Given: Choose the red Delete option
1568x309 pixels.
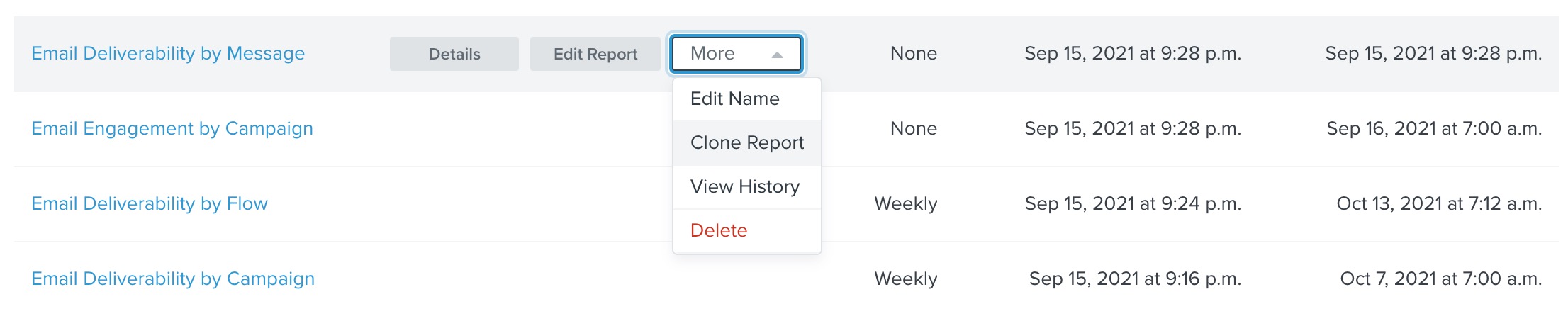Looking at the screenshot, I should tap(719, 231).
